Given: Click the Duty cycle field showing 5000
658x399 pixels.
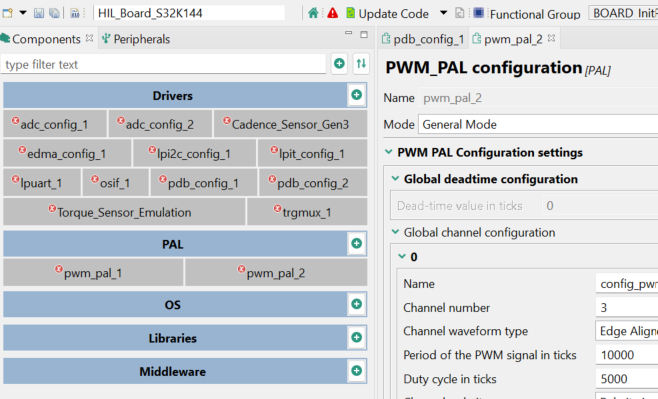Looking at the screenshot, I should (627, 379).
